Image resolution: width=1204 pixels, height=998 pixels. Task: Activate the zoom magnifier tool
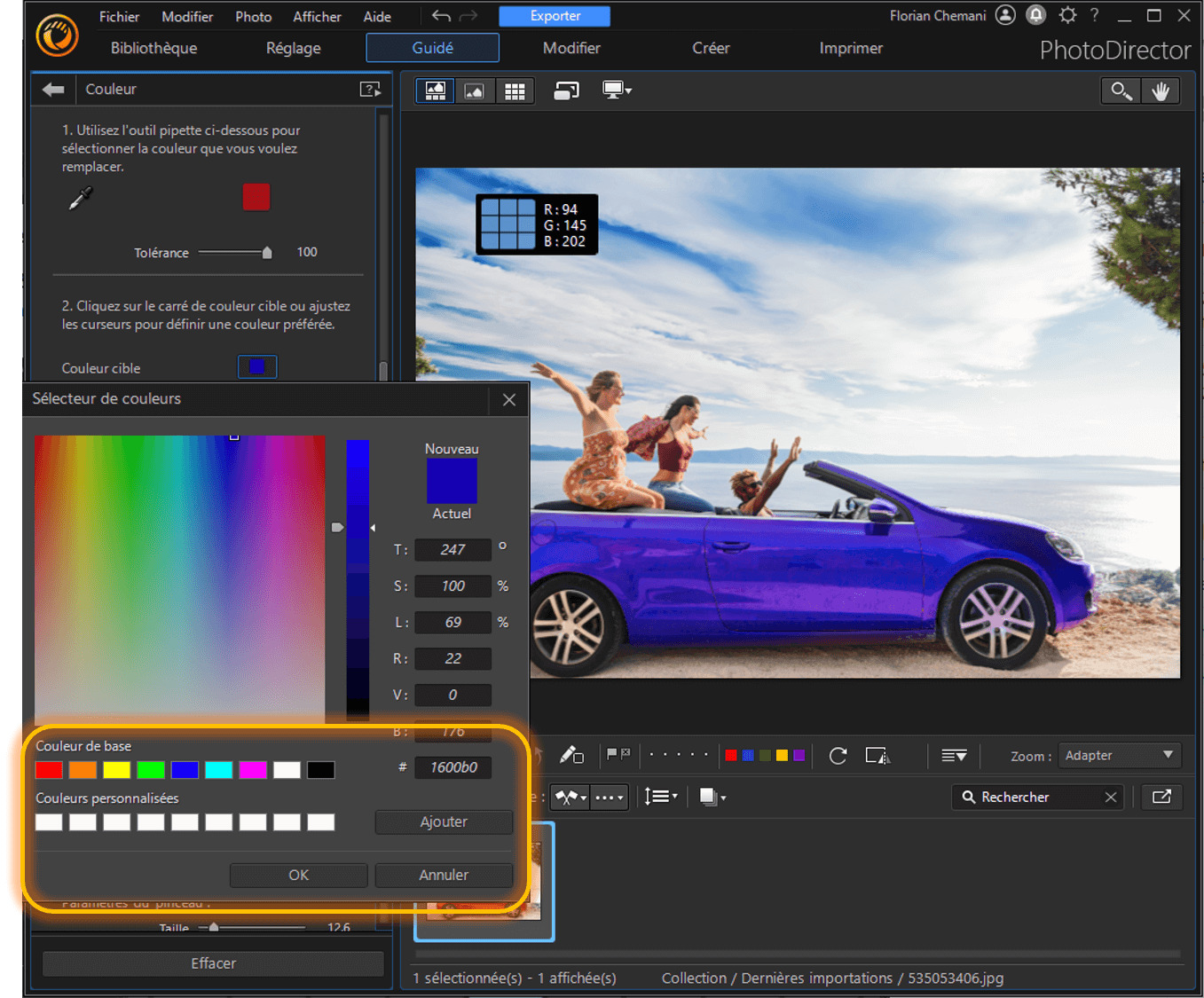coord(1121,90)
